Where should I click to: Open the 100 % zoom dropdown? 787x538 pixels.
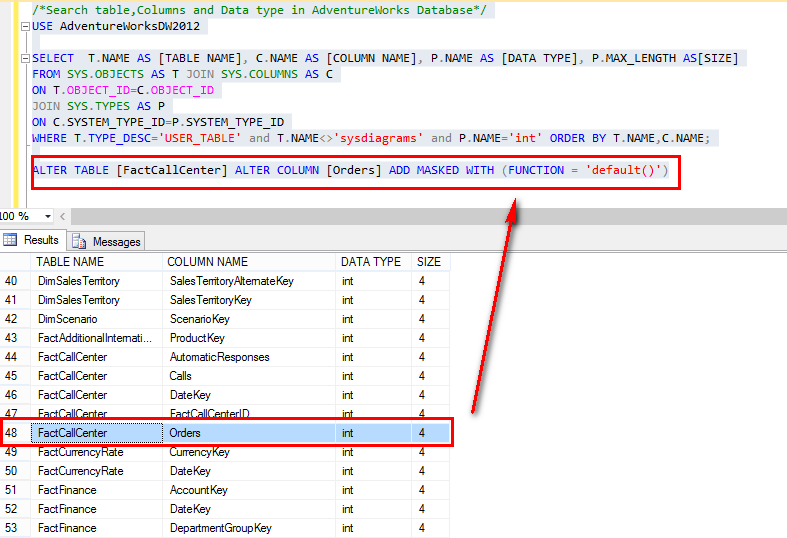(x=48, y=216)
